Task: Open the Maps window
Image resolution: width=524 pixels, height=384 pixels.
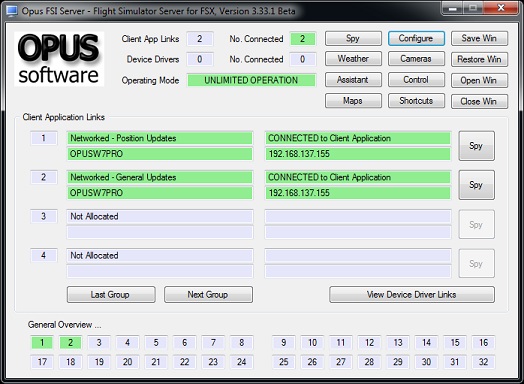Action: pos(353,101)
